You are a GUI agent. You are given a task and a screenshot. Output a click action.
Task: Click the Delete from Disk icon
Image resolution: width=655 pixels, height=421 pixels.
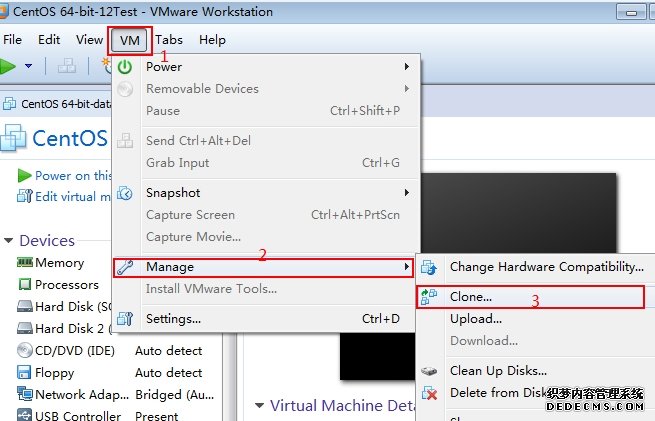(429, 394)
